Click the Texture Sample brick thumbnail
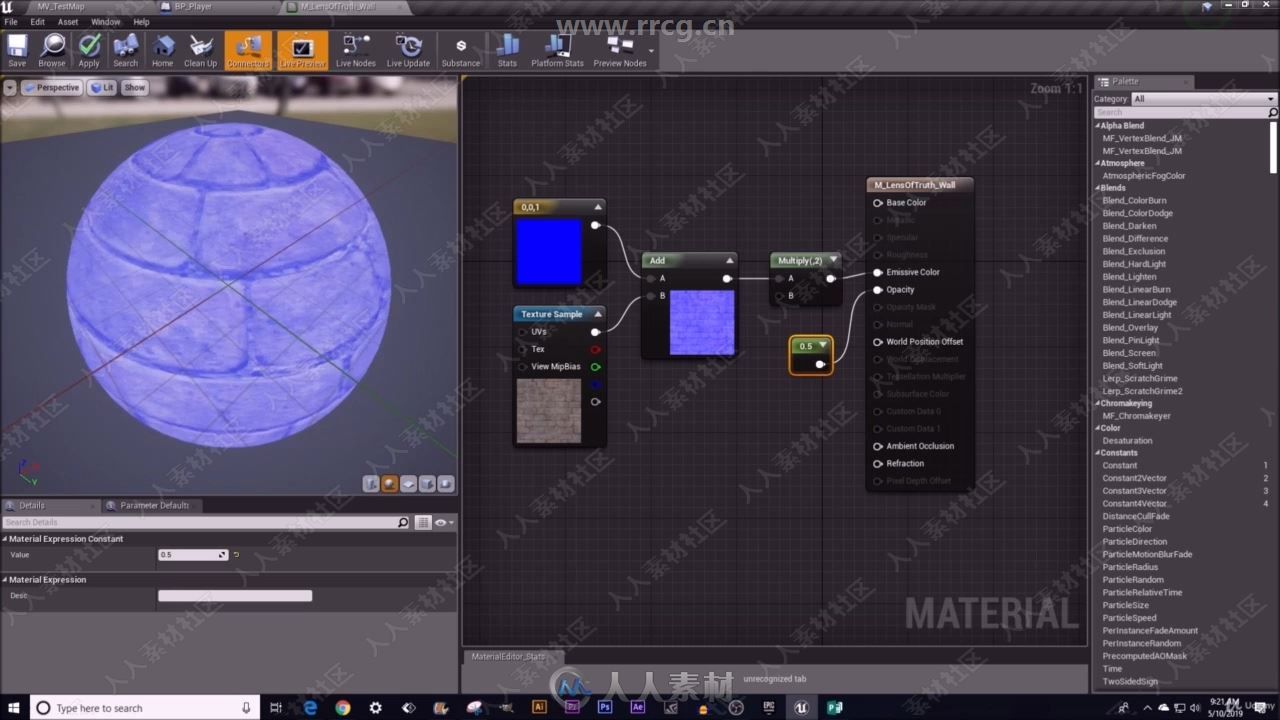 (x=549, y=411)
